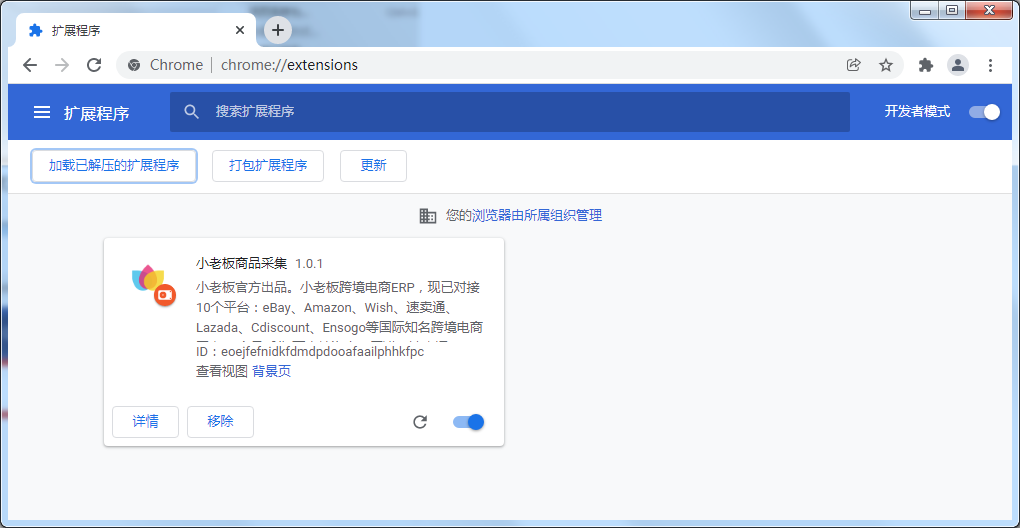Open the hamburger main menu

(x=42, y=112)
